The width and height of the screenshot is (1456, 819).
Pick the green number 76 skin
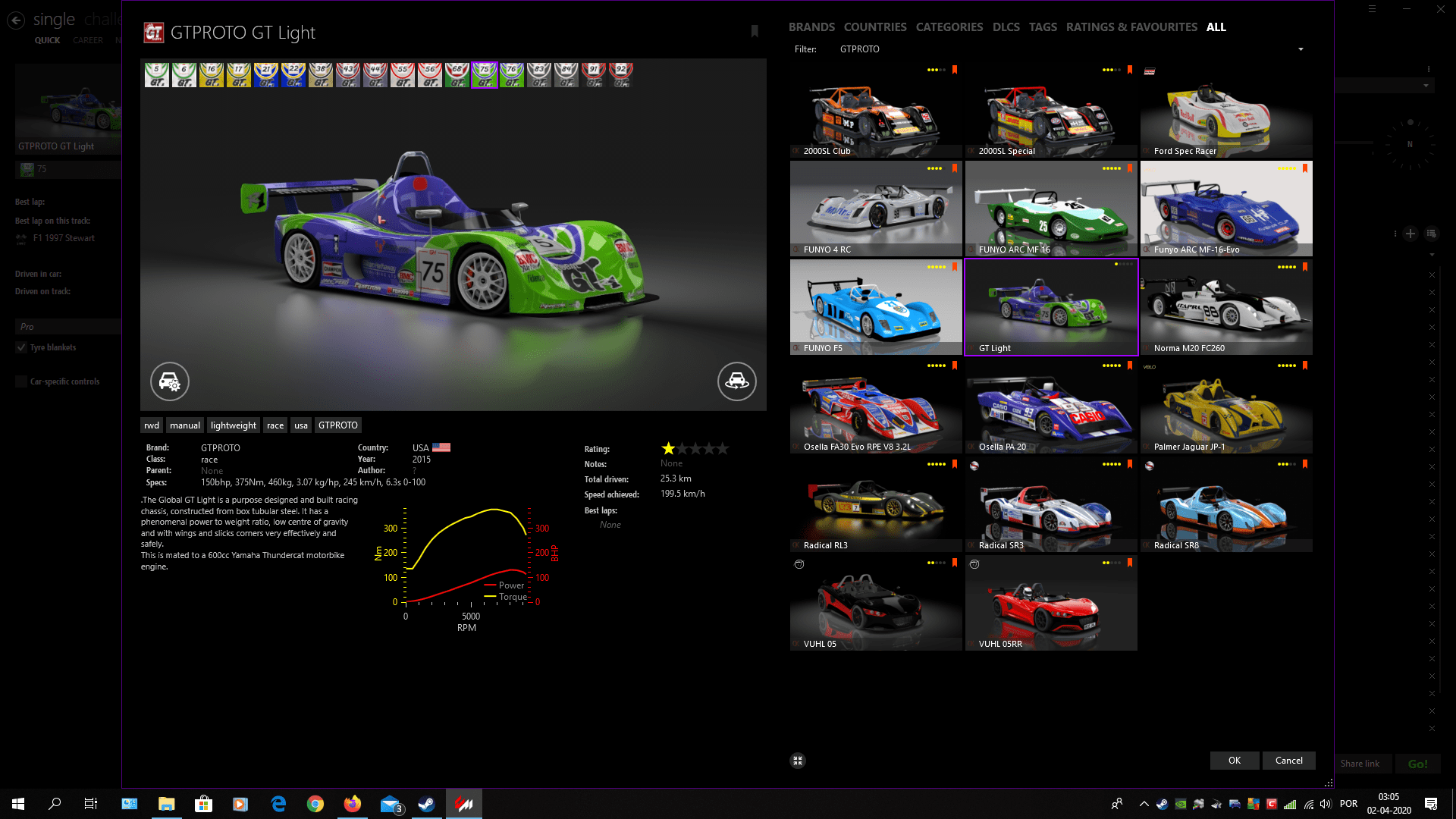pos(512,75)
